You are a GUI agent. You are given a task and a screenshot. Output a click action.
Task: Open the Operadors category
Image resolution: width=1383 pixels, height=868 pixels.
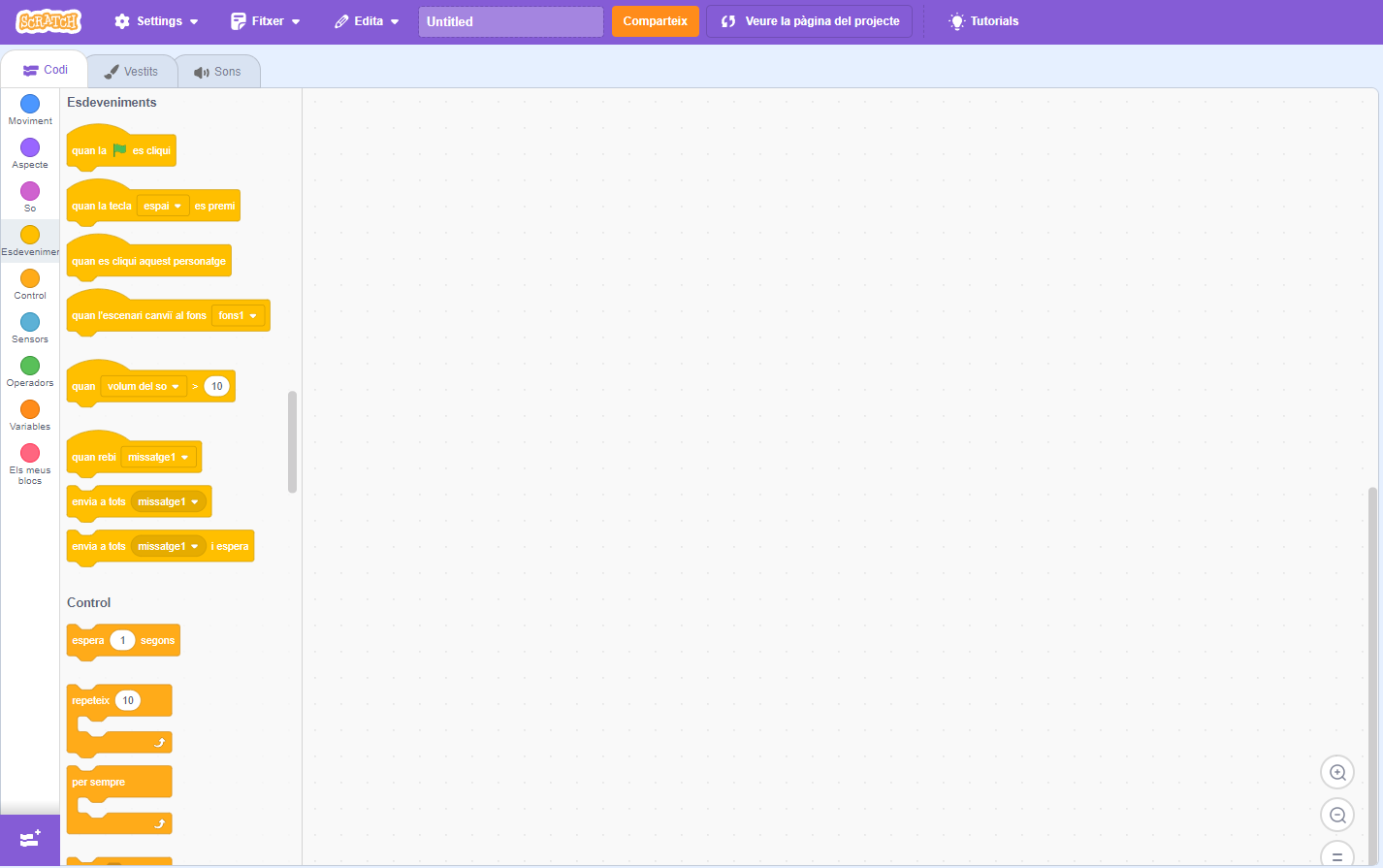click(30, 370)
